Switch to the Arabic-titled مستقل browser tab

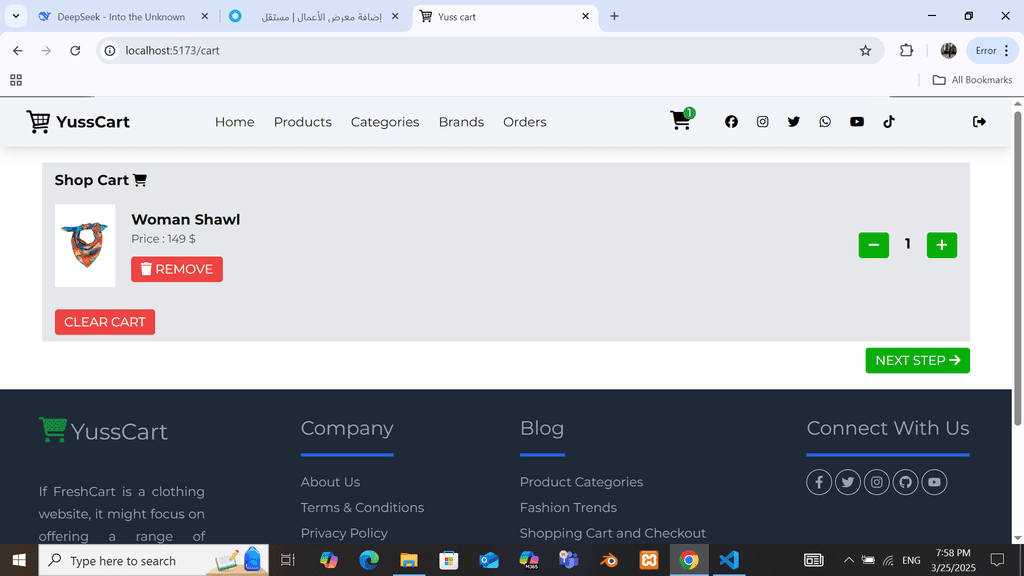(313, 16)
